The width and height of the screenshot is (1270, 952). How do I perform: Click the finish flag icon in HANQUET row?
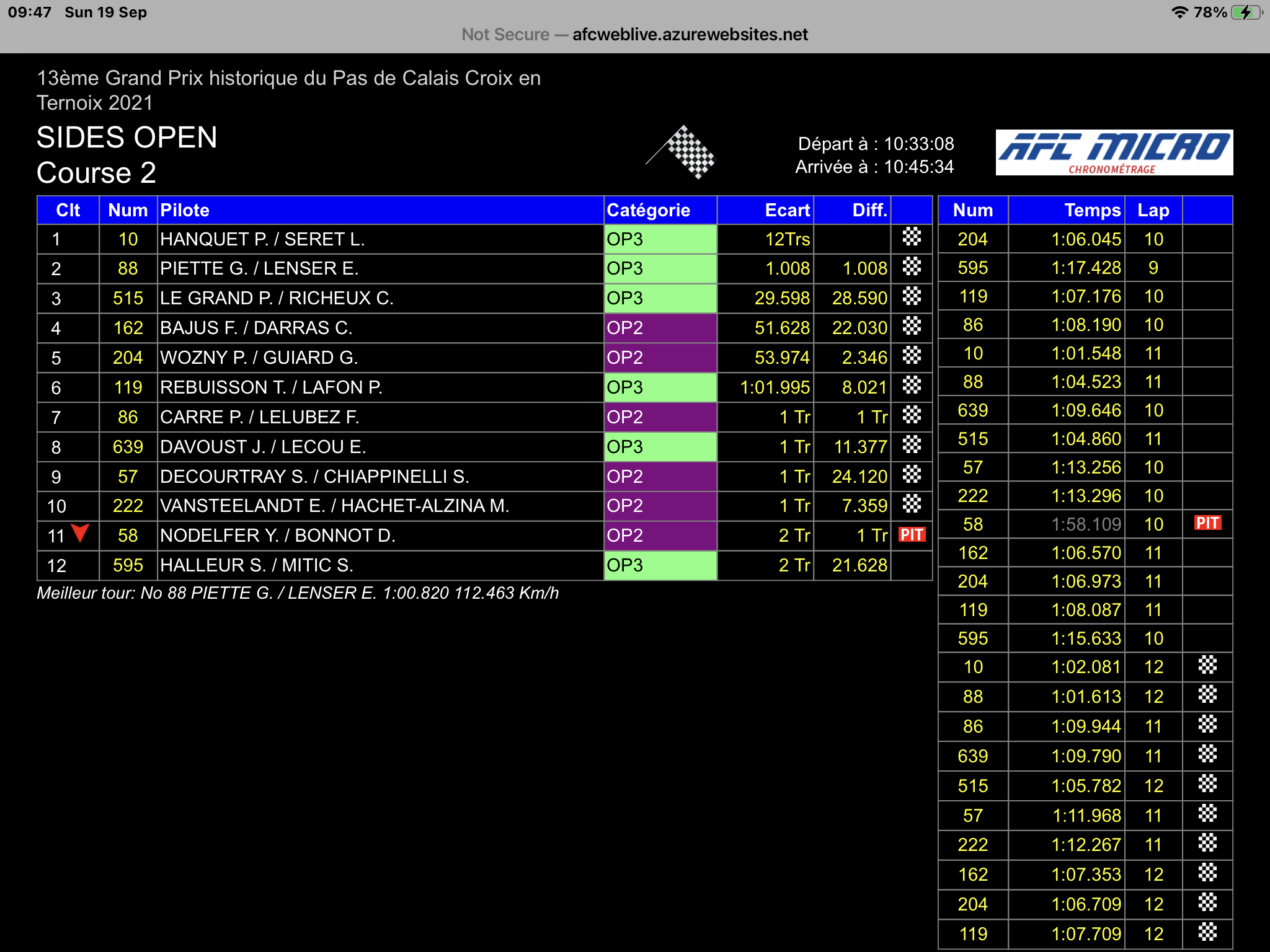point(912,237)
